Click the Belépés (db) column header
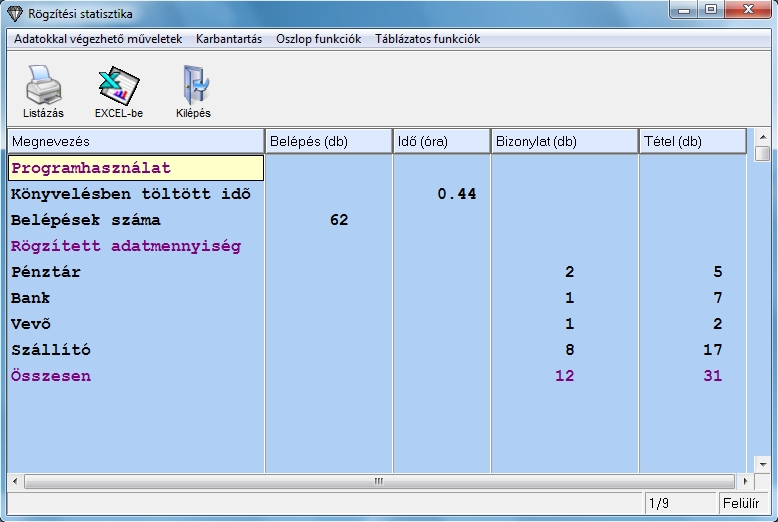778x522 pixels. (328, 142)
